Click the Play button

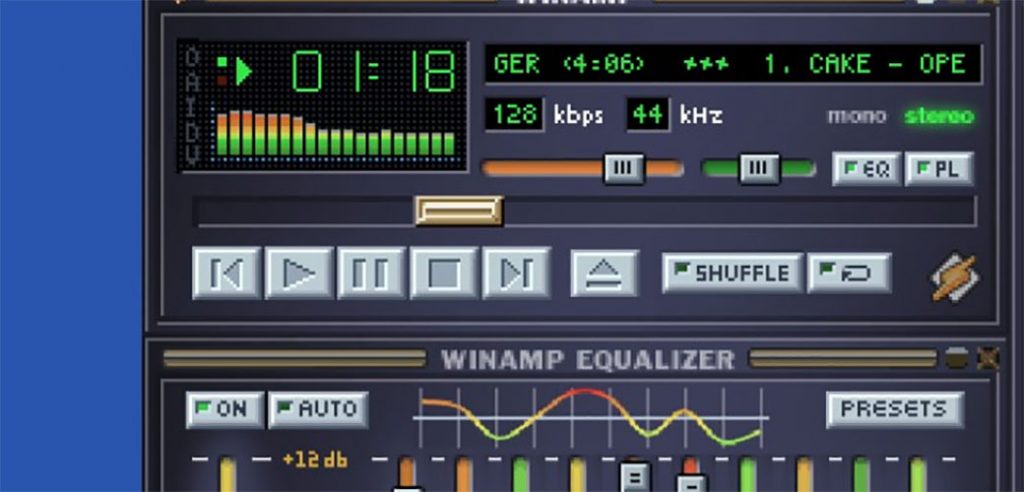(x=299, y=272)
